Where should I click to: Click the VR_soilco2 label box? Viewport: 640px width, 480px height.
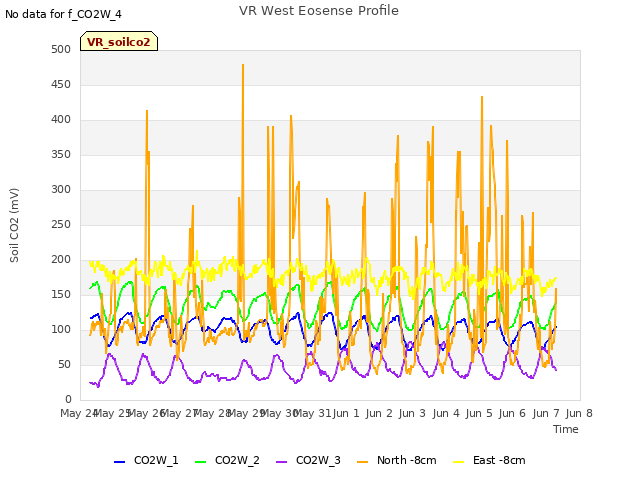(119, 41)
